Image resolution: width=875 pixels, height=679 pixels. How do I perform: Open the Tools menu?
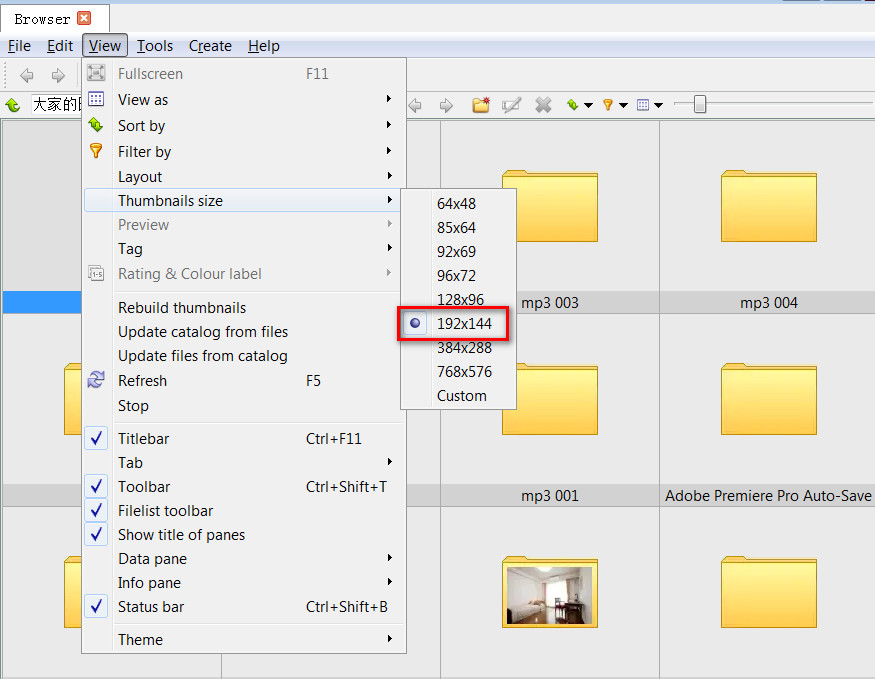point(155,46)
